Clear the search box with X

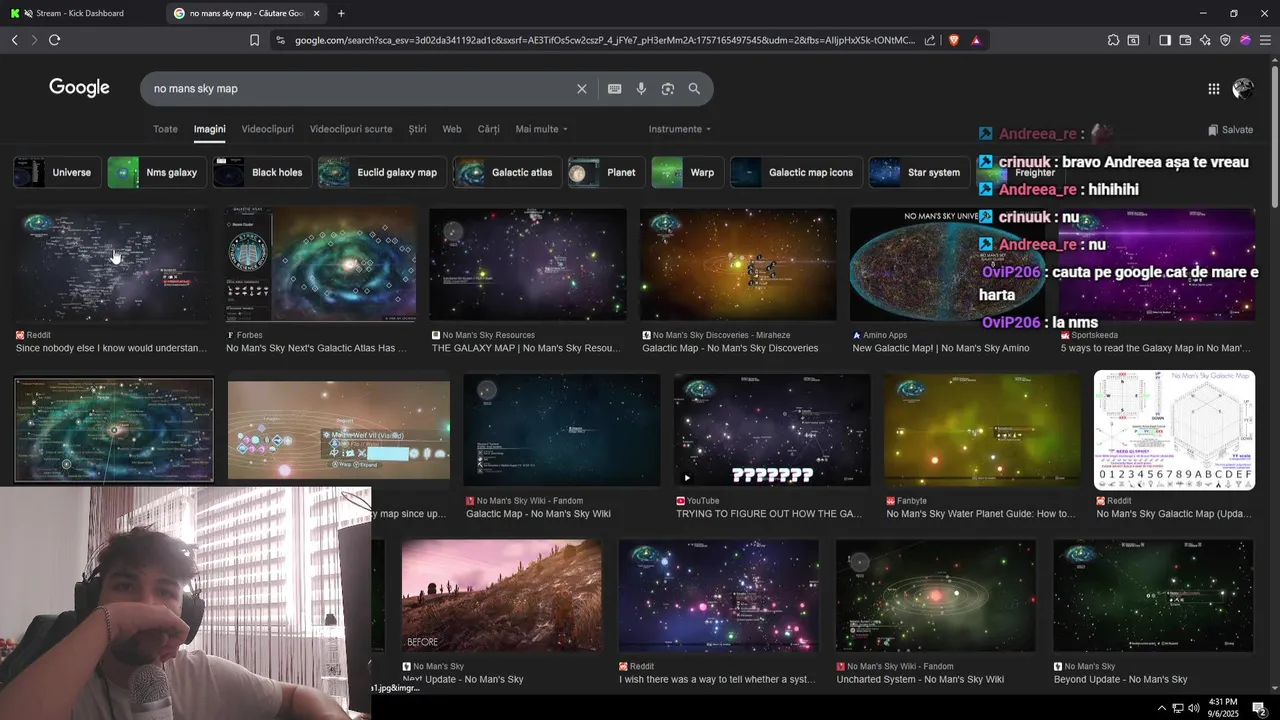pyautogui.click(x=582, y=89)
